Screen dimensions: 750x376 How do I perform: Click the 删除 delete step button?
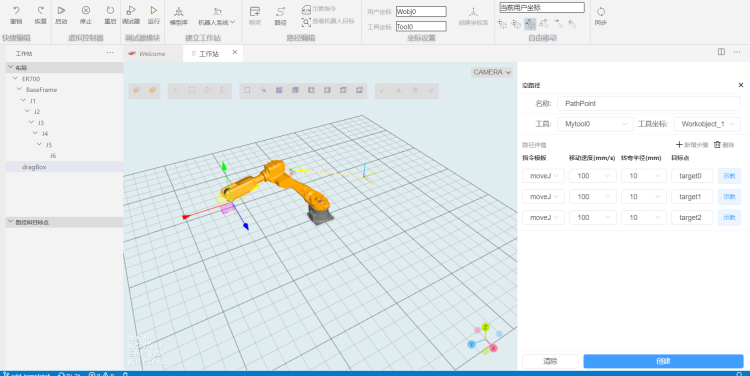click(724, 144)
